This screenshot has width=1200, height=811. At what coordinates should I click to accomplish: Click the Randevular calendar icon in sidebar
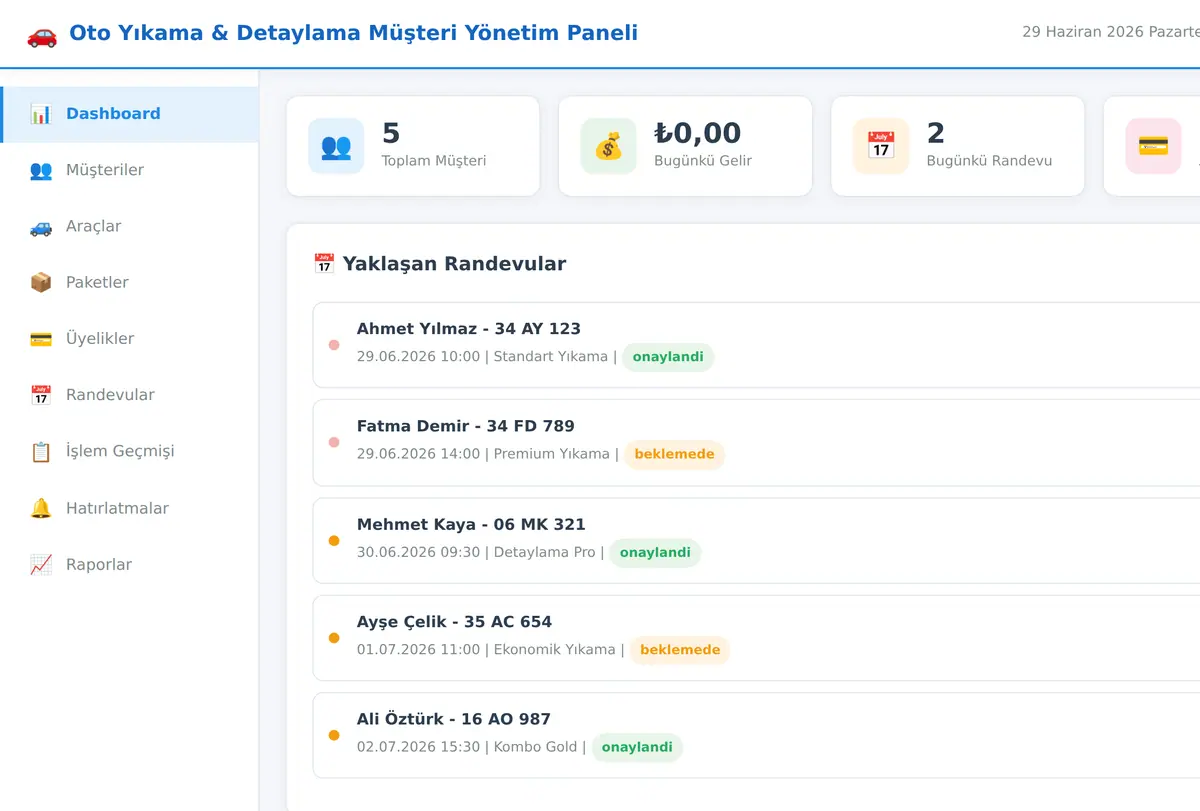(41, 395)
